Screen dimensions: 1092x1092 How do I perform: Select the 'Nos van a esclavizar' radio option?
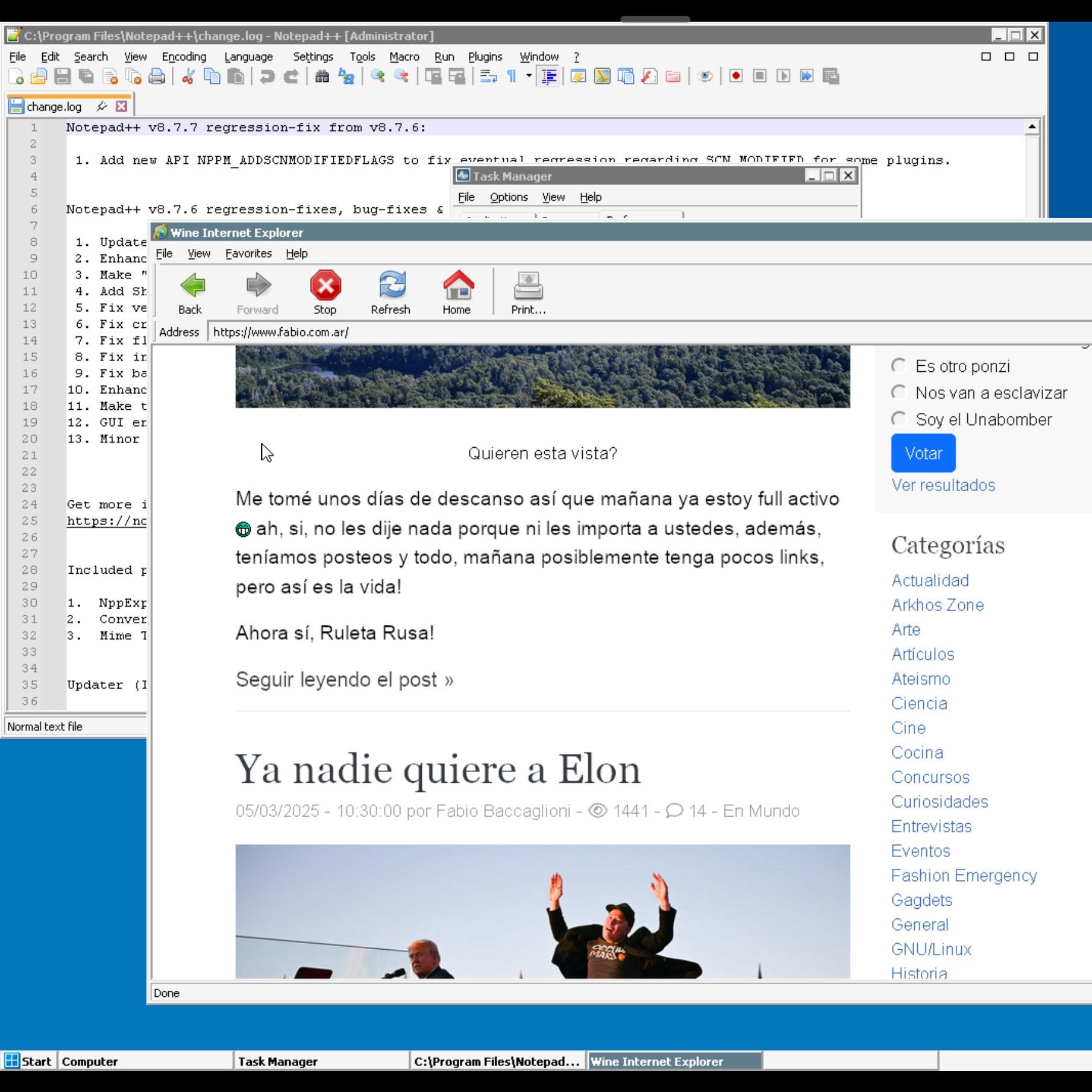point(899,392)
